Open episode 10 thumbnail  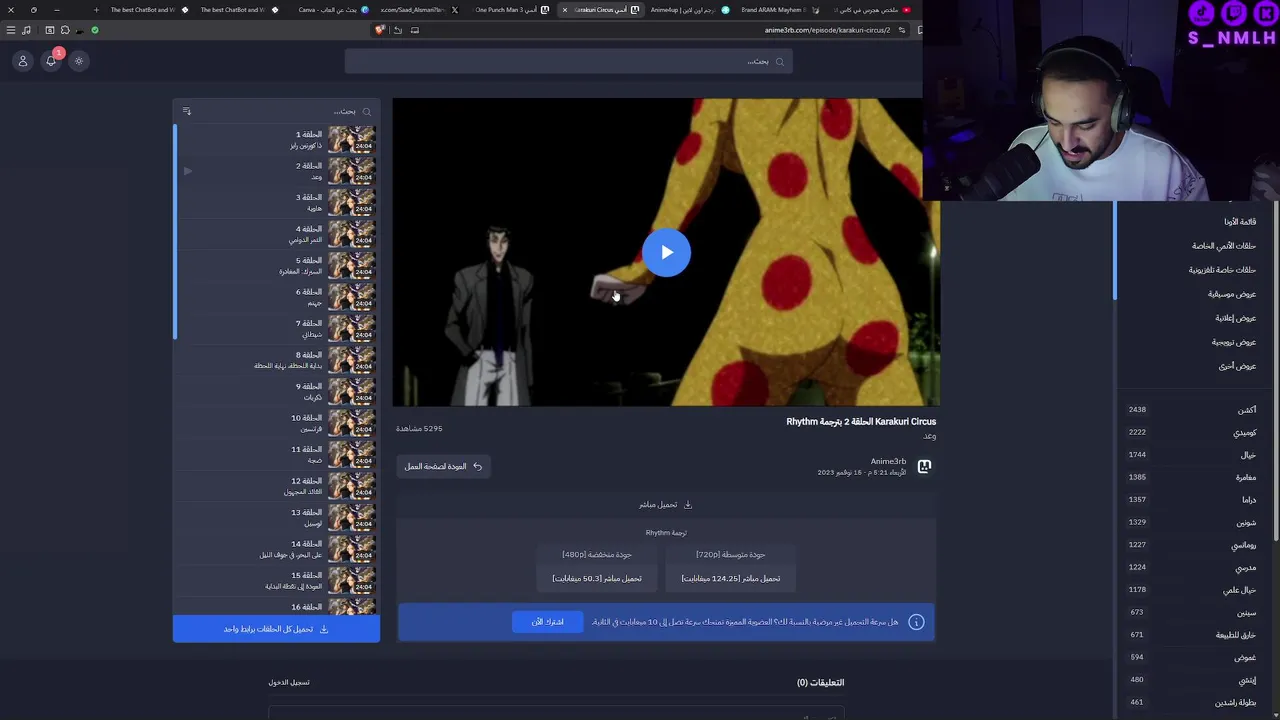click(351, 423)
